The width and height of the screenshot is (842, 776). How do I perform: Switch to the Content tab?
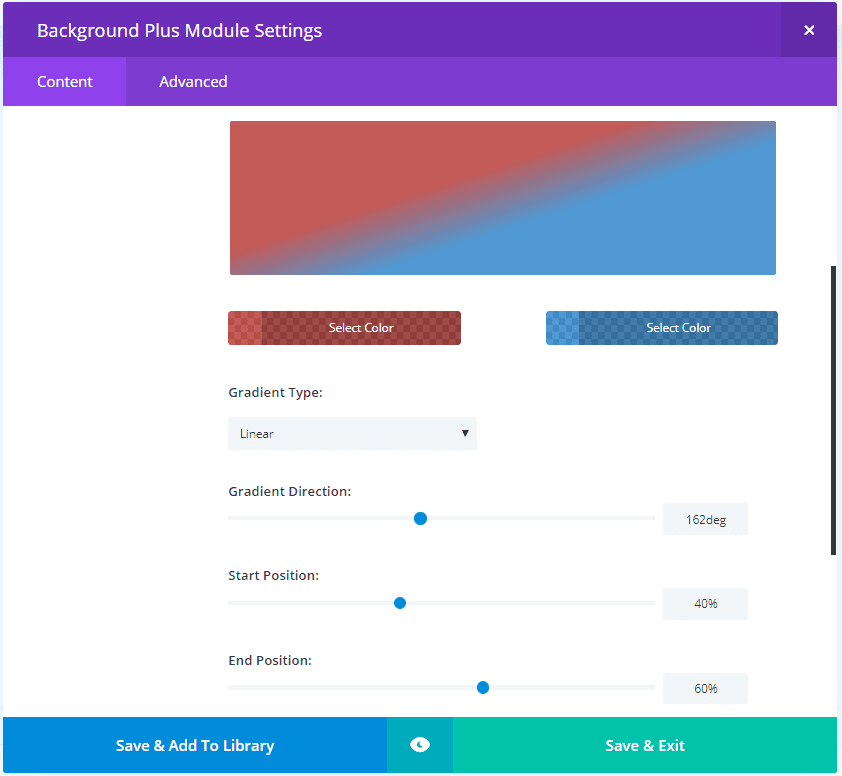click(x=65, y=82)
